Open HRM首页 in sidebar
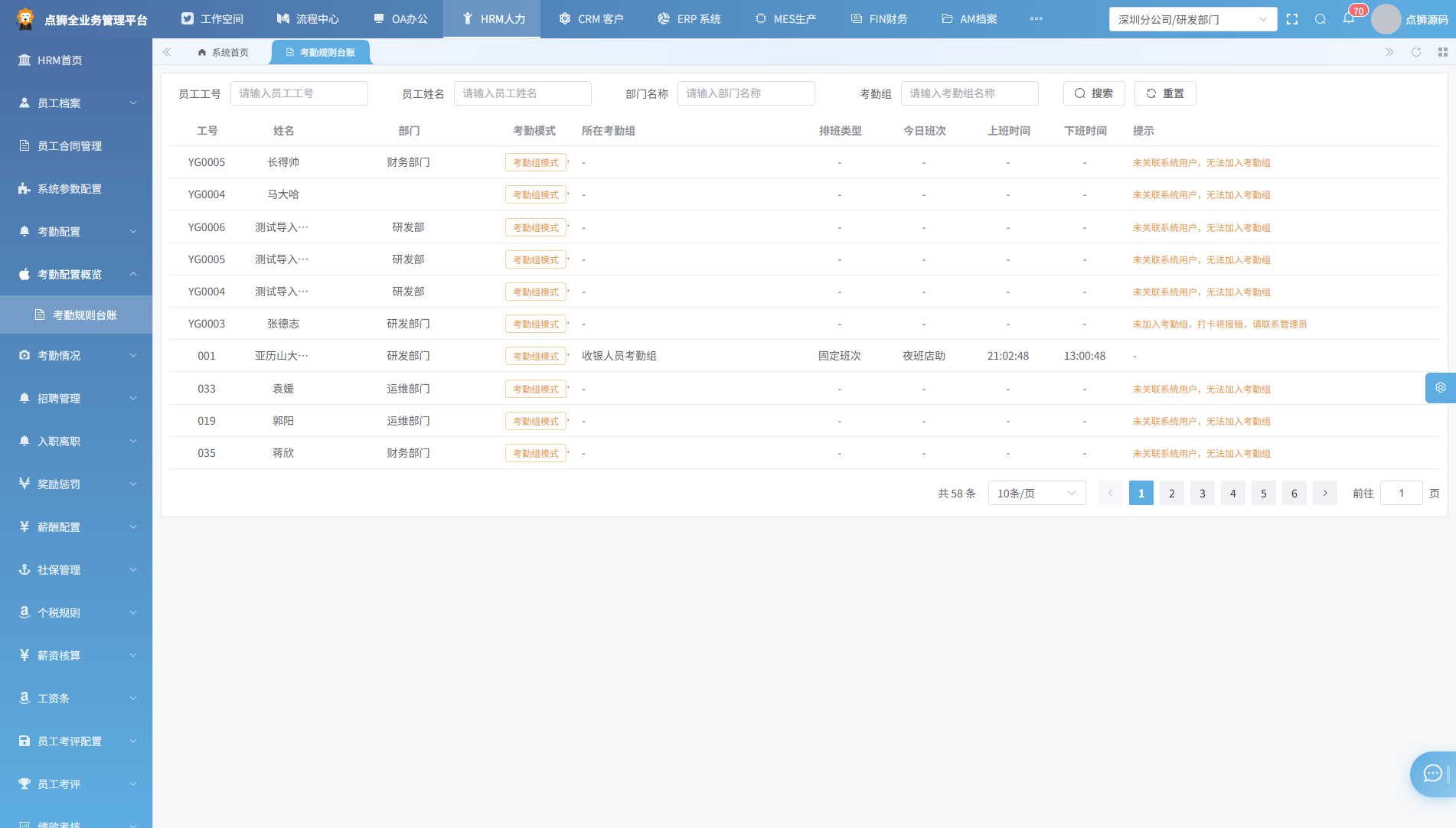Viewport: 1456px width, 828px height. 76,60
